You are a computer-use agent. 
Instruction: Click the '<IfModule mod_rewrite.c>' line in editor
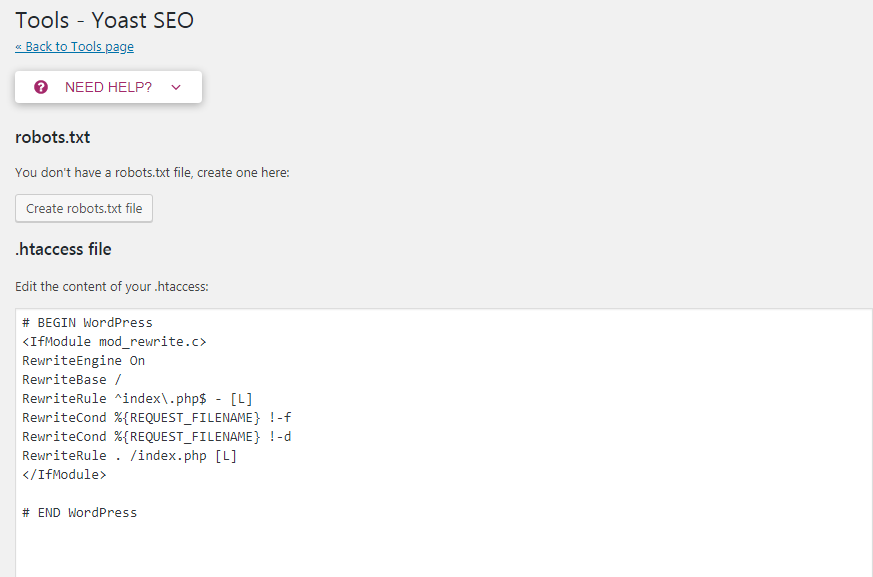(x=114, y=342)
